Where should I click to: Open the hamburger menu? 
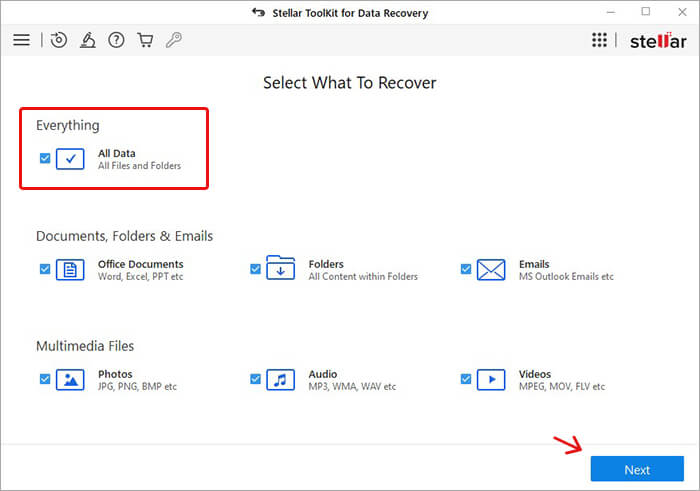21,40
